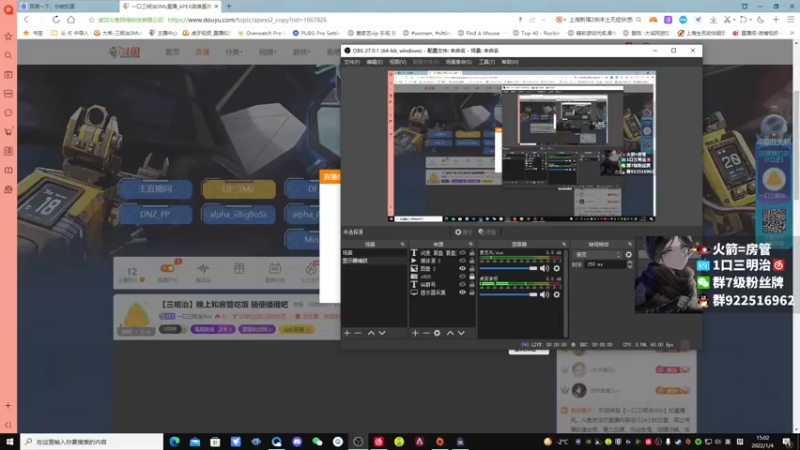
Task: Remove the selected scene in OBS
Action: [x=358, y=333]
